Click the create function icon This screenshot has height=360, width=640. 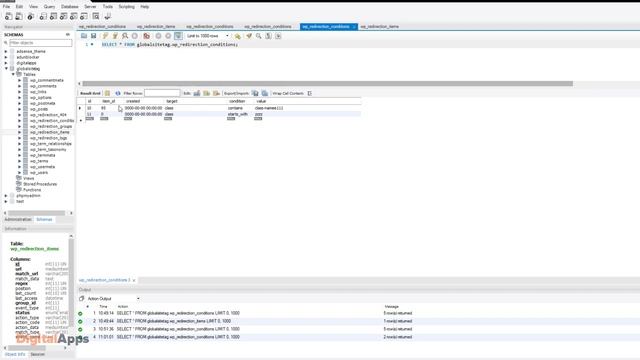pos(84,16)
